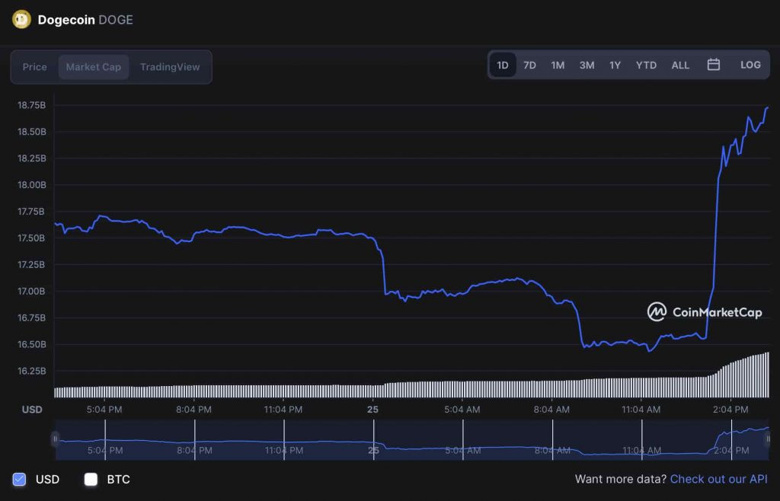Switch to the TradingView tab
Viewport: 780px width, 501px height.
coord(170,67)
